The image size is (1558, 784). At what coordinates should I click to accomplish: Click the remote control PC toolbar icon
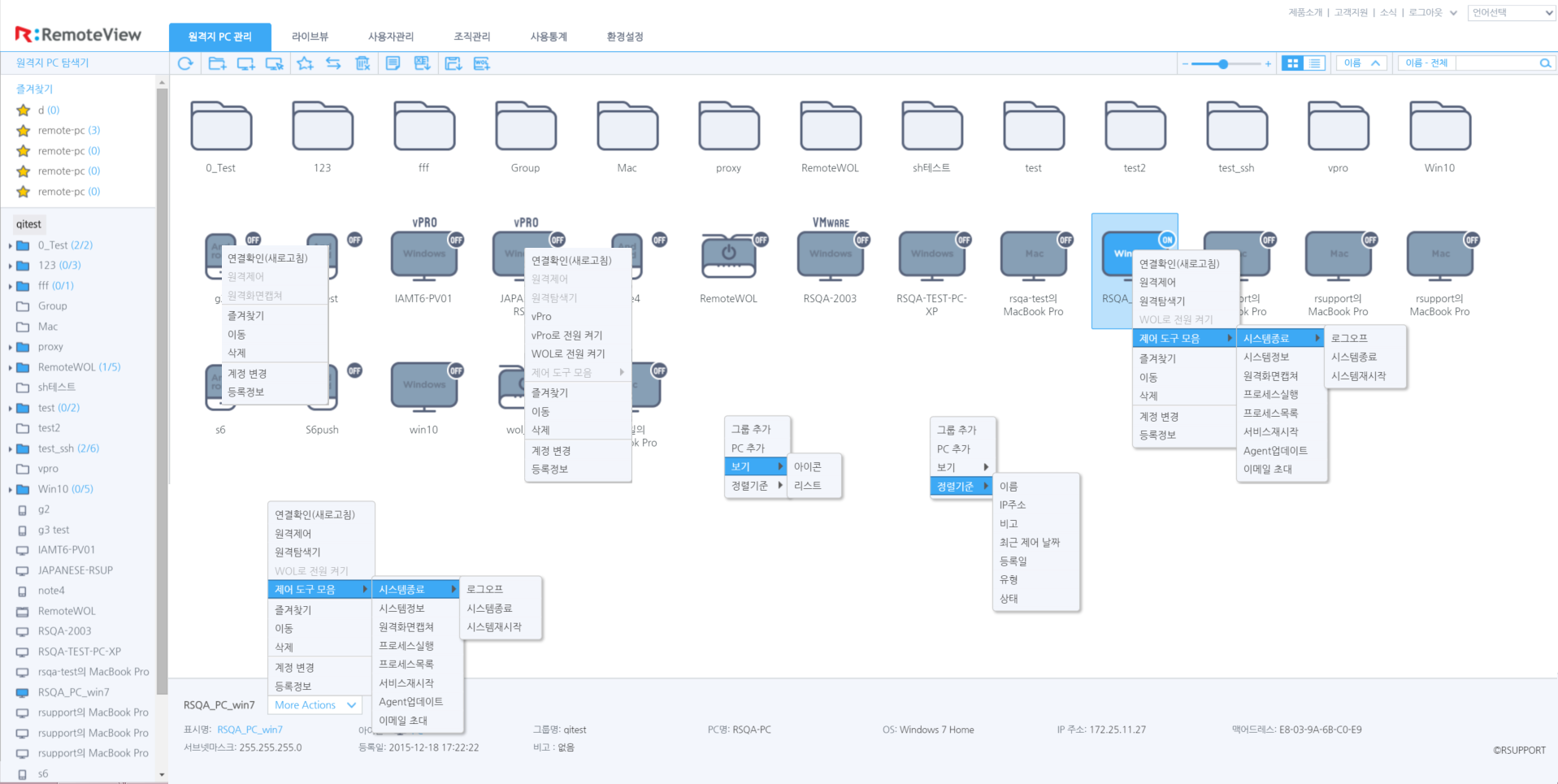coord(275,63)
